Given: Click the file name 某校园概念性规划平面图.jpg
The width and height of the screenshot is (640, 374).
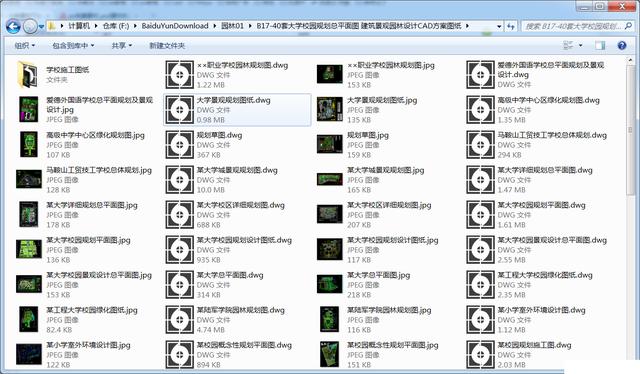Looking at the screenshot, I should 393,345.
